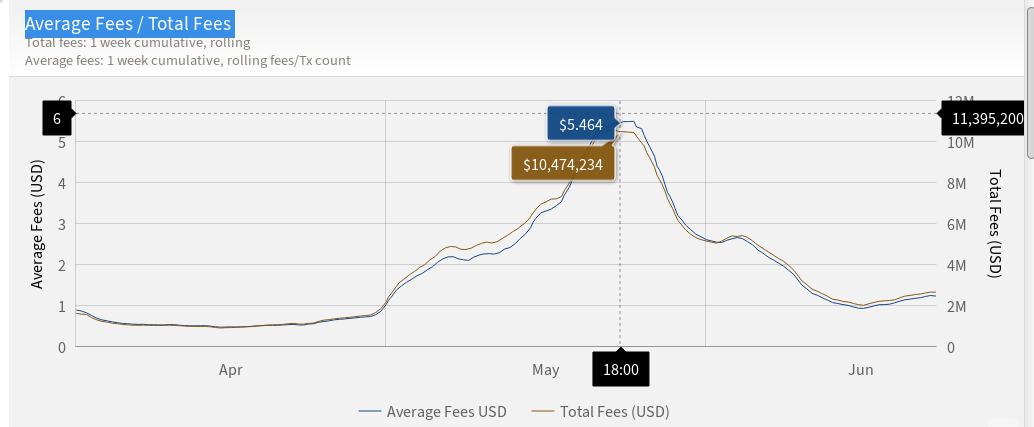Click the vertical Average Fees (USD) axis title
Image resolution: width=1034 pixels, height=427 pixels.
[38, 224]
